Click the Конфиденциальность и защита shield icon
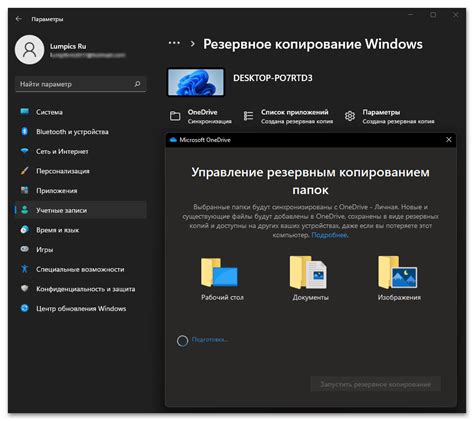The height and width of the screenshot is (421, 474). [25, 288]
